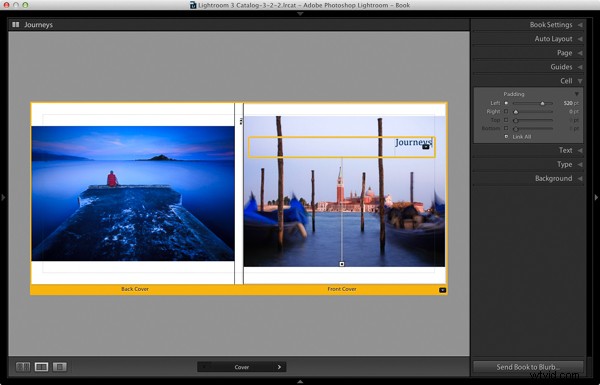Click the Padding section label
The image size is (600, 385).
click(x=514, y=94)
